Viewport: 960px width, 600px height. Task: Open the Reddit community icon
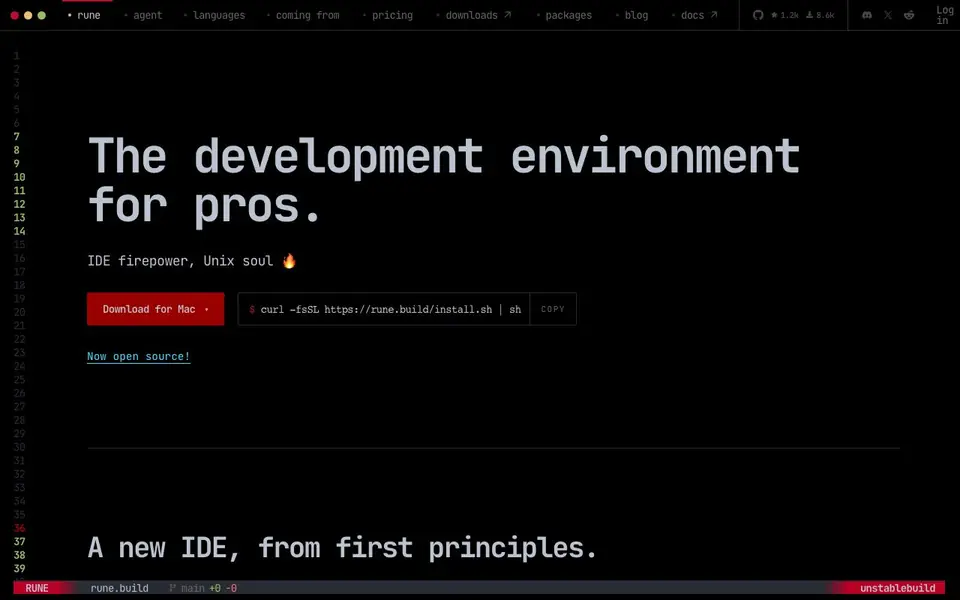coord(909,15)
